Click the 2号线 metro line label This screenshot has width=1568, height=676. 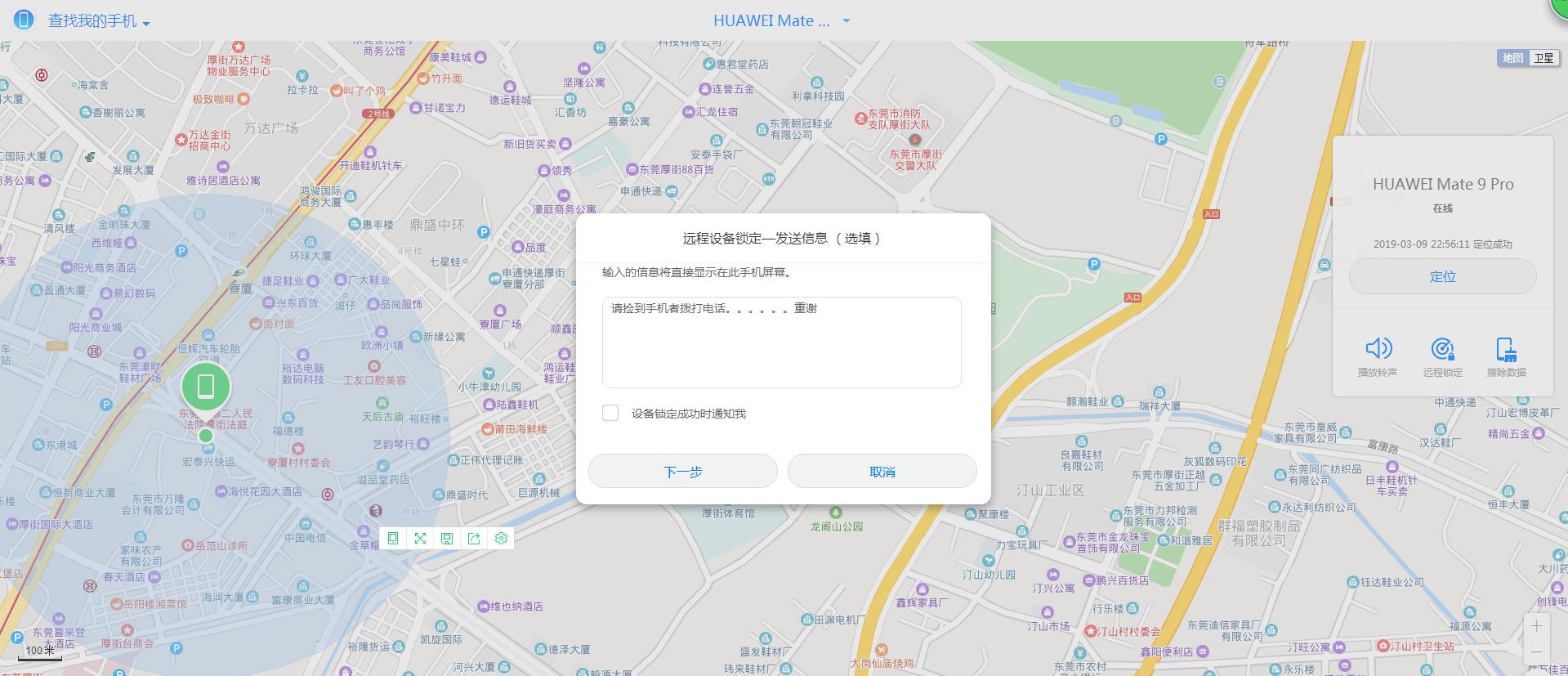[x=378, y=114]
